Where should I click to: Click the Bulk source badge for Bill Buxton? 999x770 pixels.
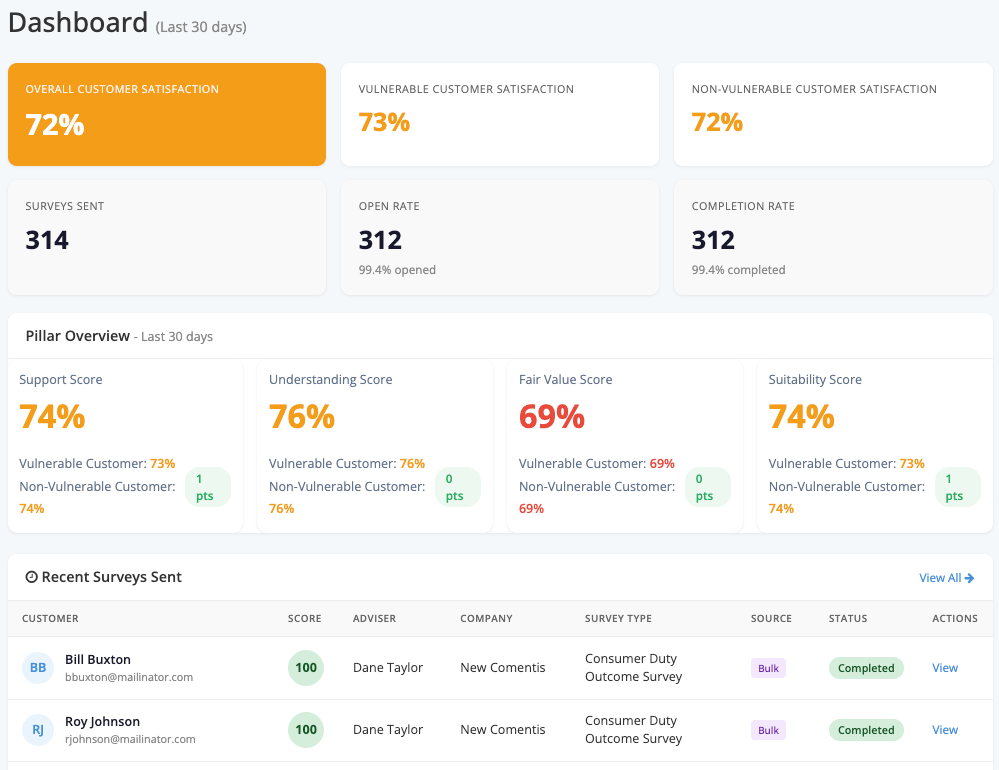pyautogui.click(x=768, y=668)
